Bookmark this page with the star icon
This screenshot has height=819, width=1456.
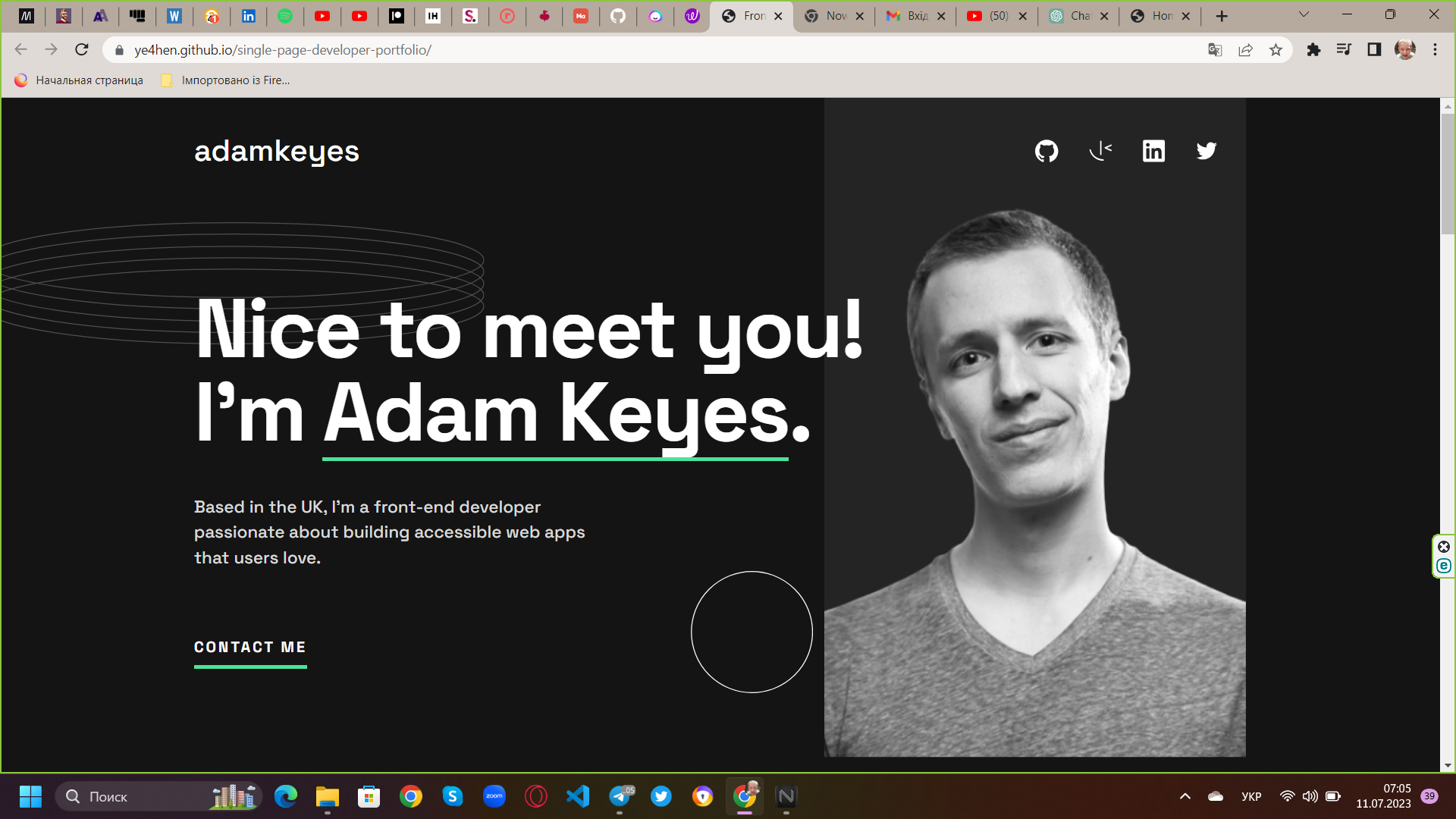(1276, 50)
